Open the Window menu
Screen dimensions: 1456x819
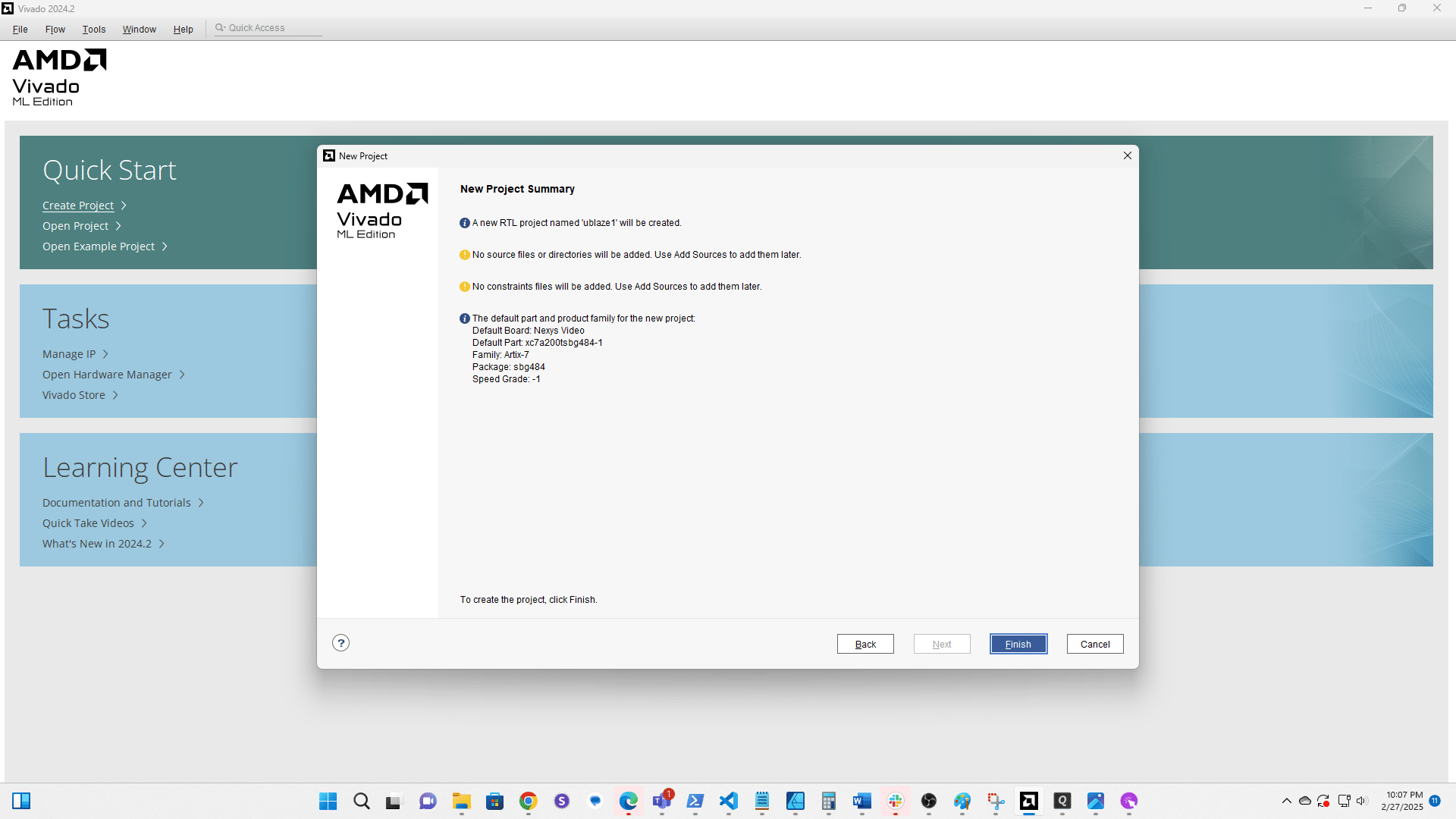tap(140, 29)
